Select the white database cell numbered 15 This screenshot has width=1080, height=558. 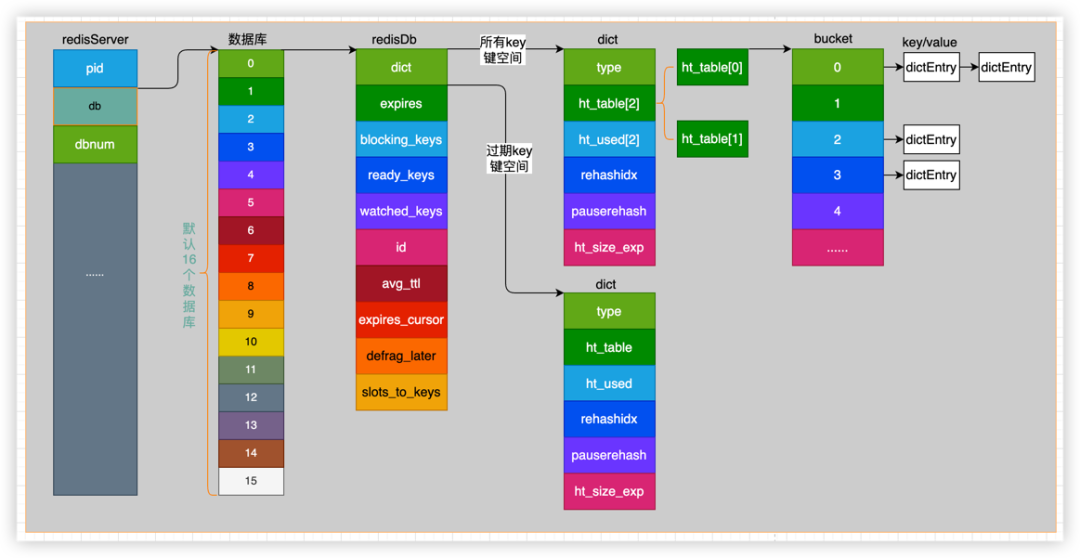[x=251, y=481]
